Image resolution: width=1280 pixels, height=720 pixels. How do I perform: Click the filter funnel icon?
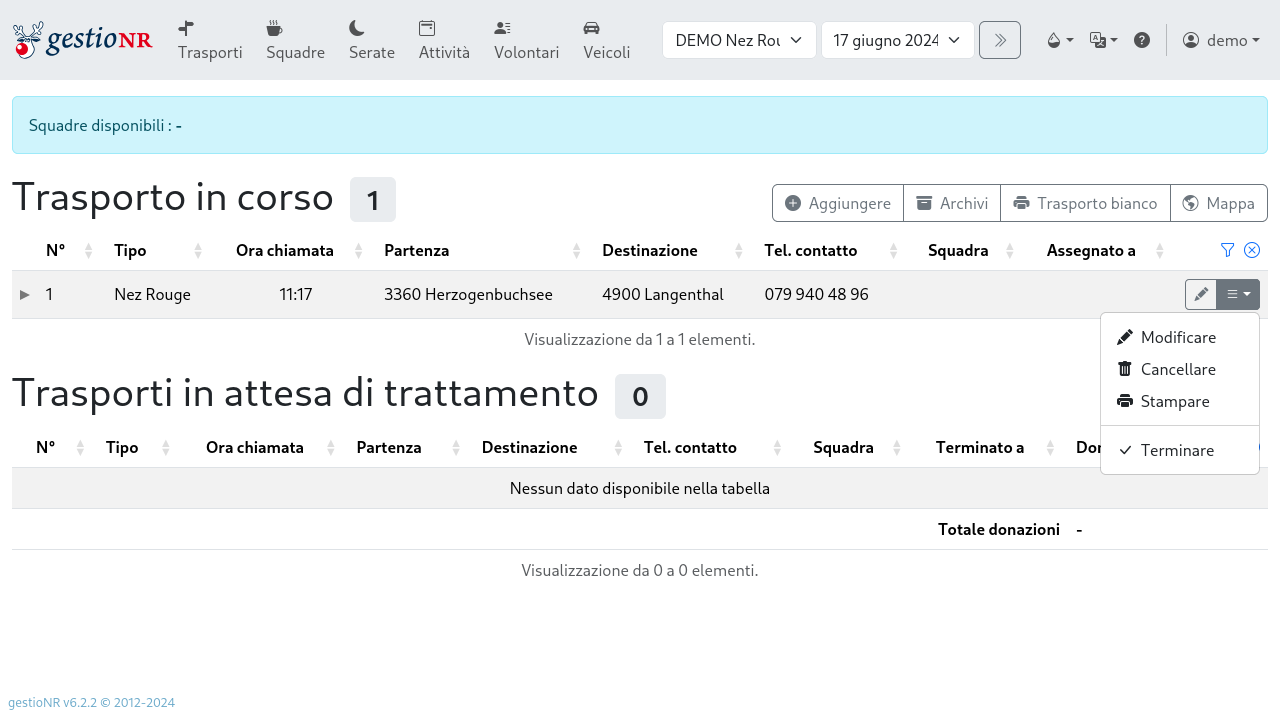(1227, 250)
